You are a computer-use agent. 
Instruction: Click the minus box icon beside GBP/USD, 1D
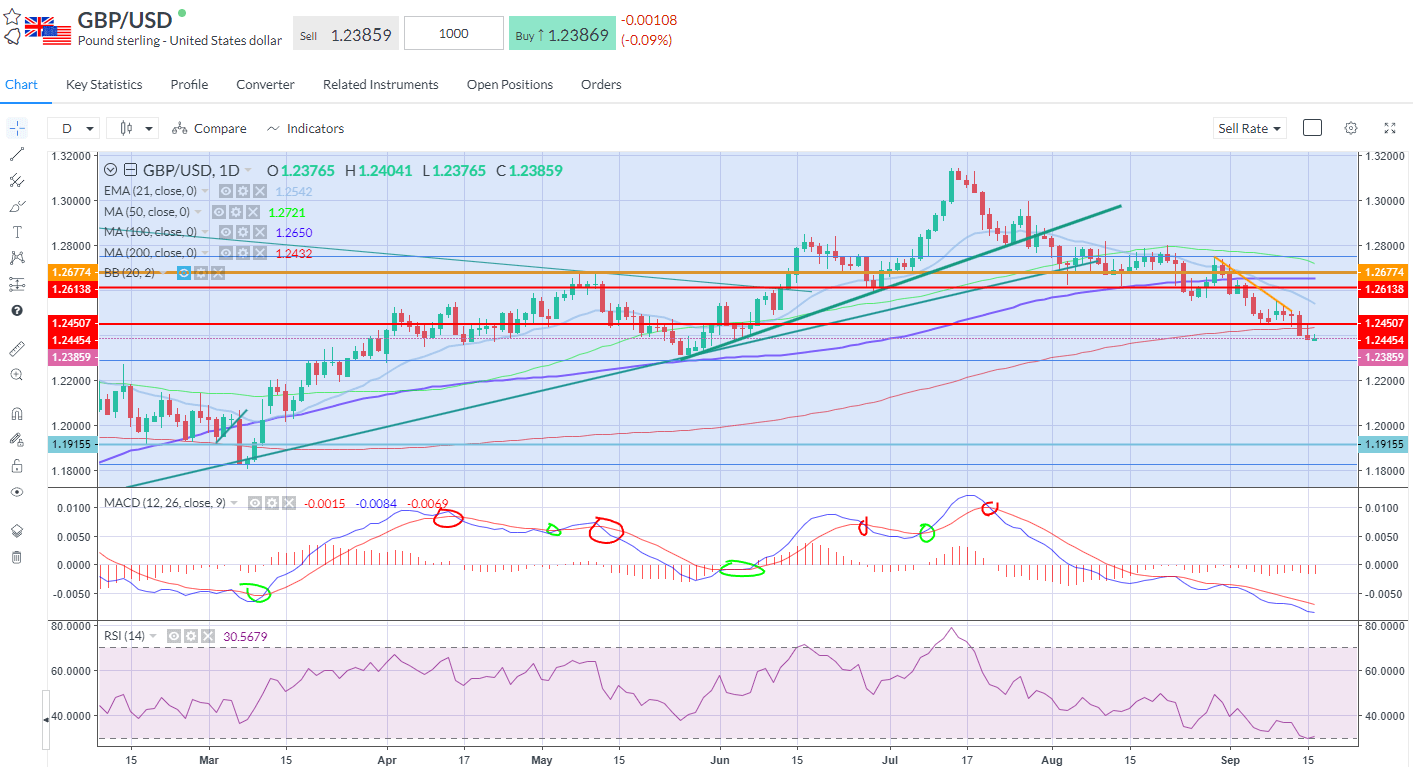[130, 170]
